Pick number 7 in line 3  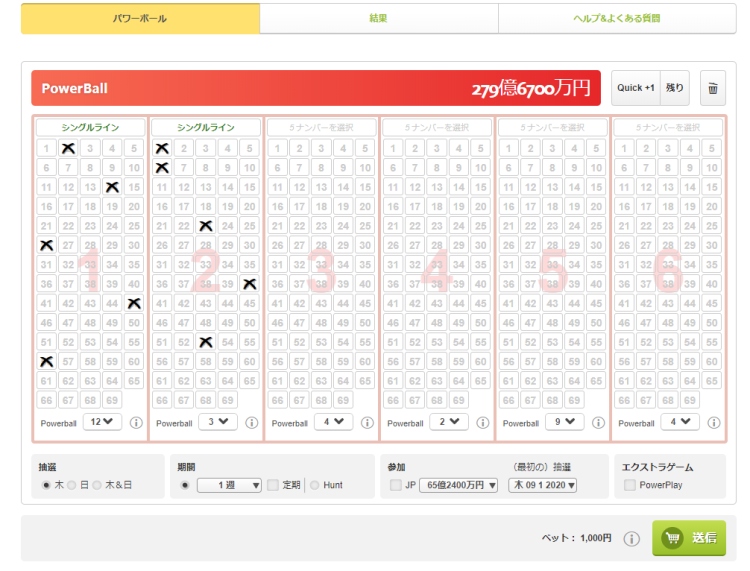pyautogui.click(x=299, y=168)
